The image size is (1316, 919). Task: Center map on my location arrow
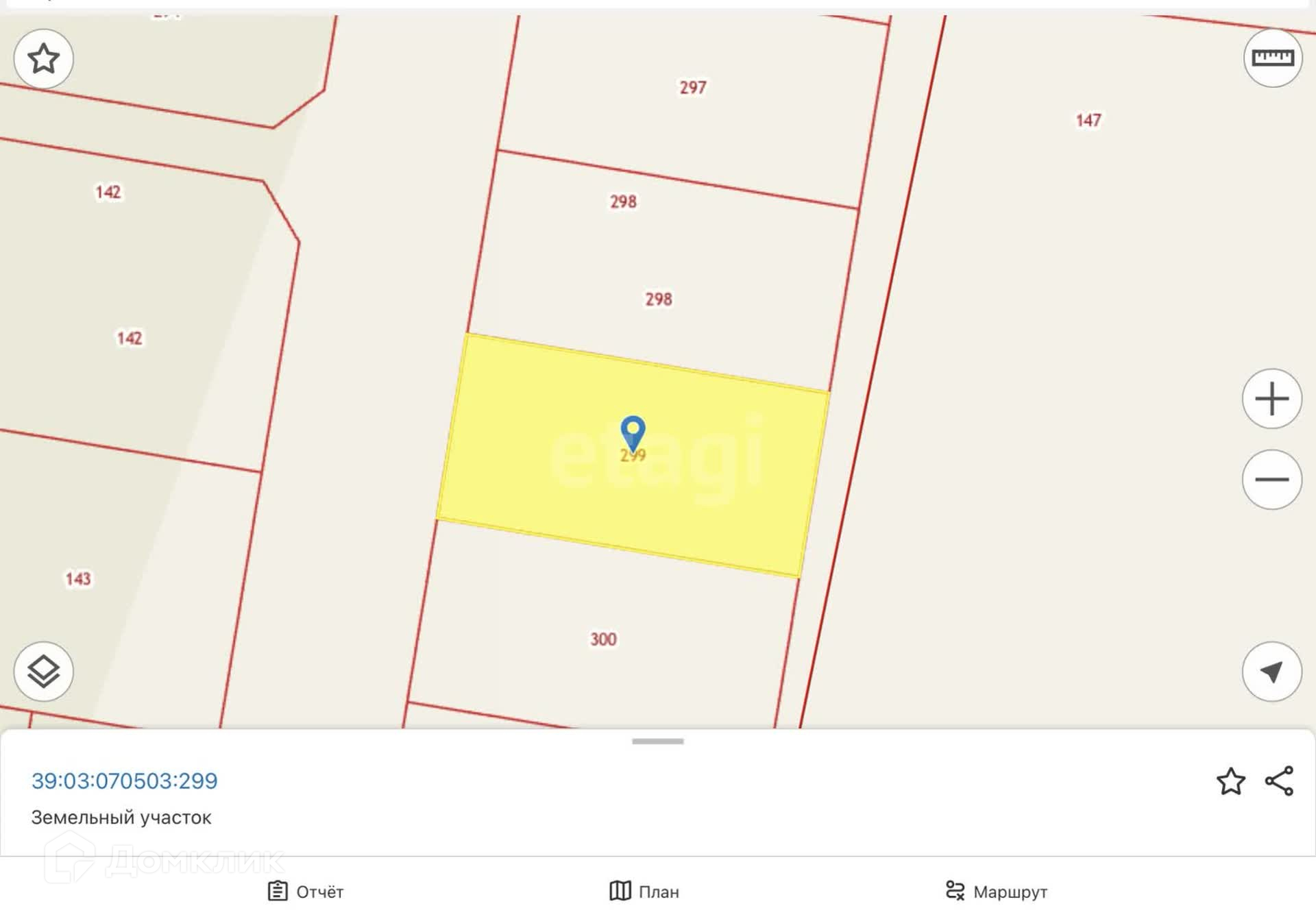(x=1272, y=672)
